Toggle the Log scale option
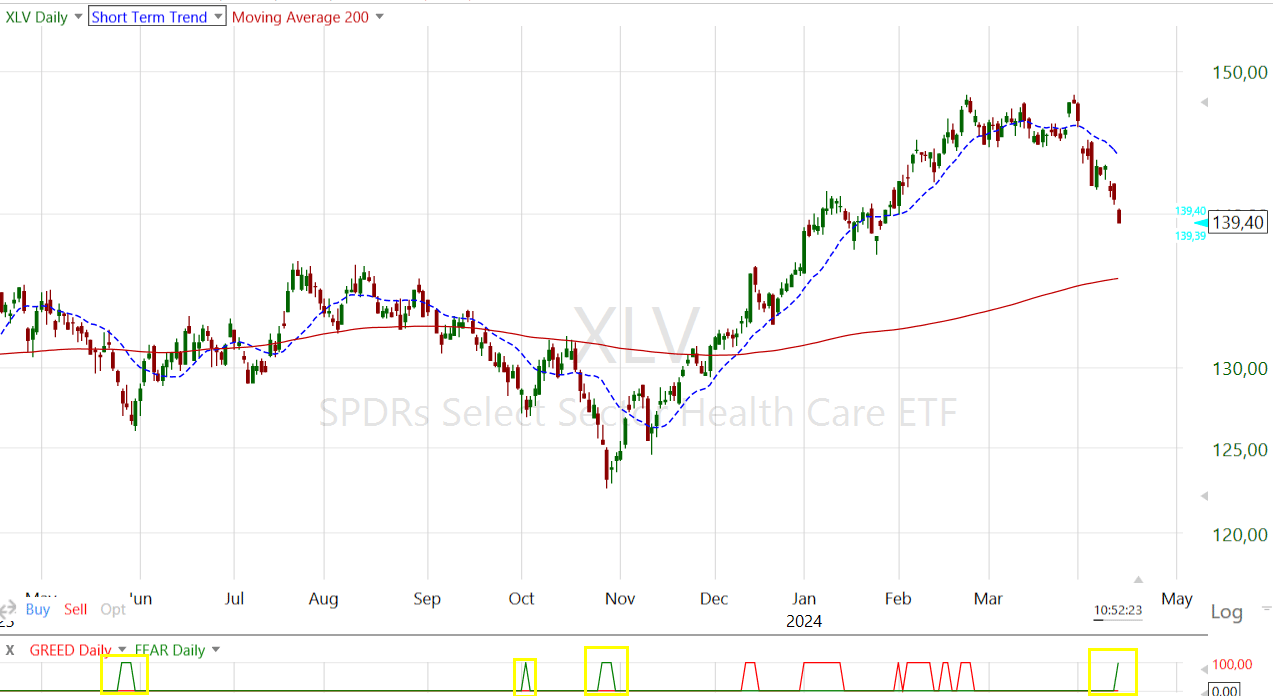The width and height of the screenshot is (1273, 696). point(1226,612)
